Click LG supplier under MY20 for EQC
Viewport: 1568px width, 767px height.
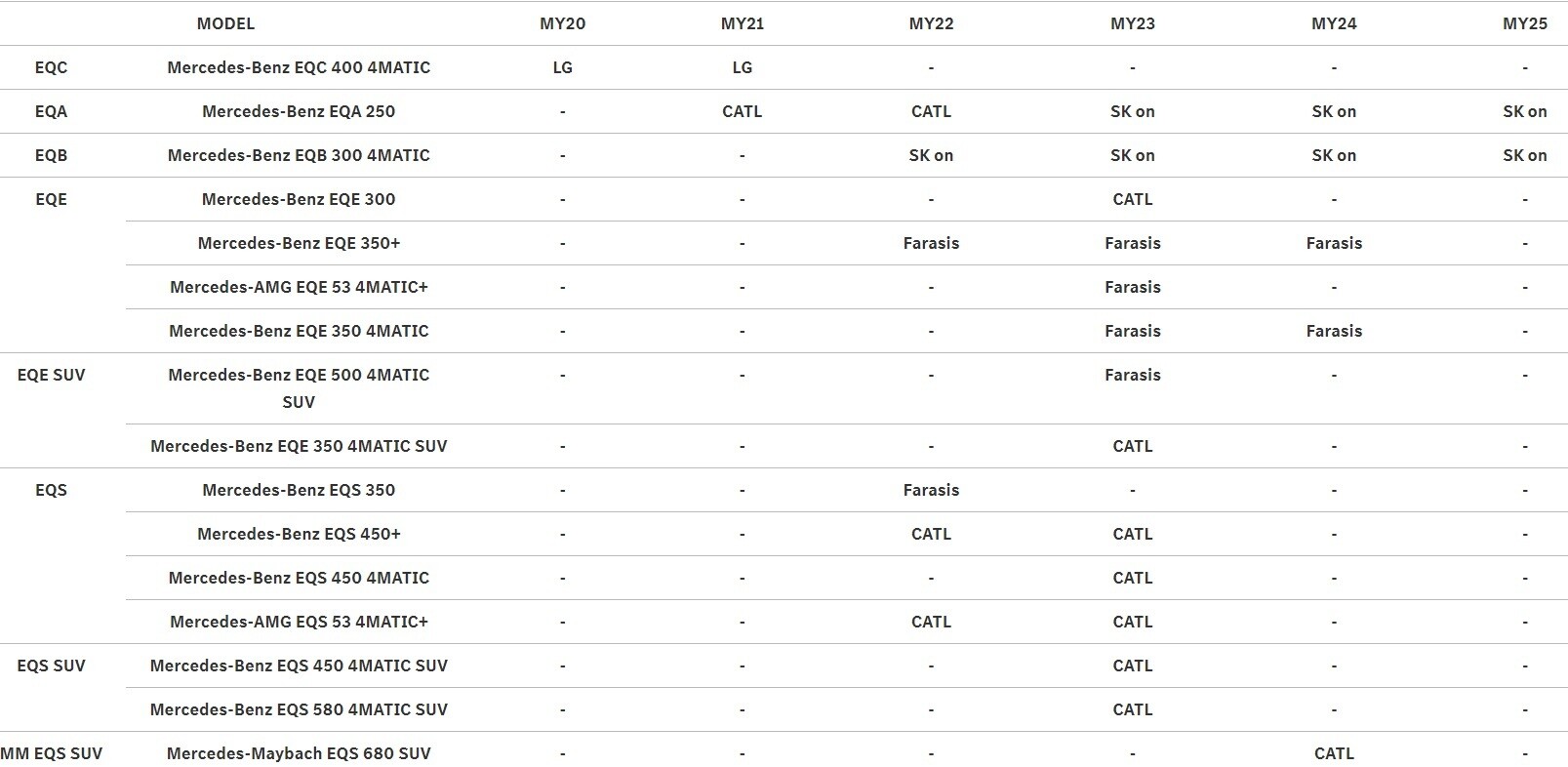pos(562,67)
